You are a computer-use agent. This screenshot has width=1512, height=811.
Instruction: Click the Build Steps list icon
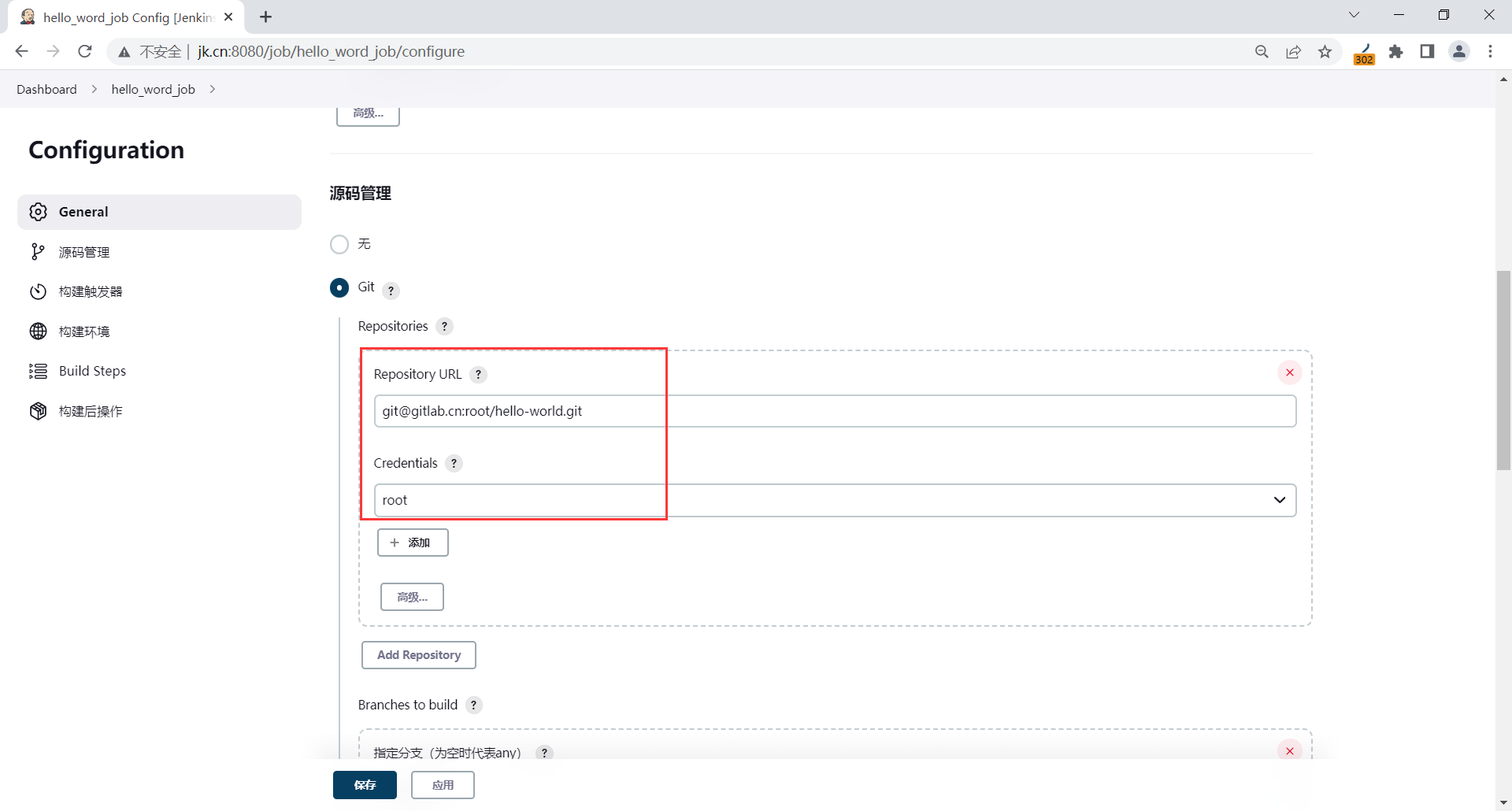(38, 371)
